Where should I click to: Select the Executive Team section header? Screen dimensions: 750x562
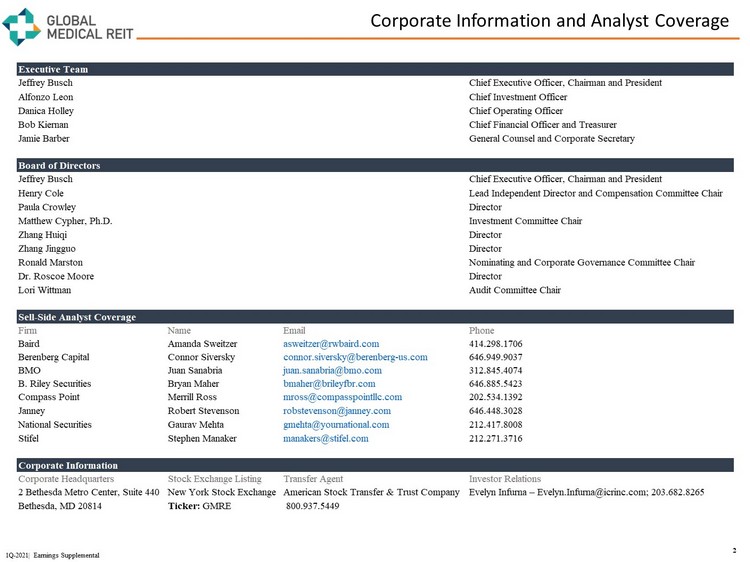(375, 69)
